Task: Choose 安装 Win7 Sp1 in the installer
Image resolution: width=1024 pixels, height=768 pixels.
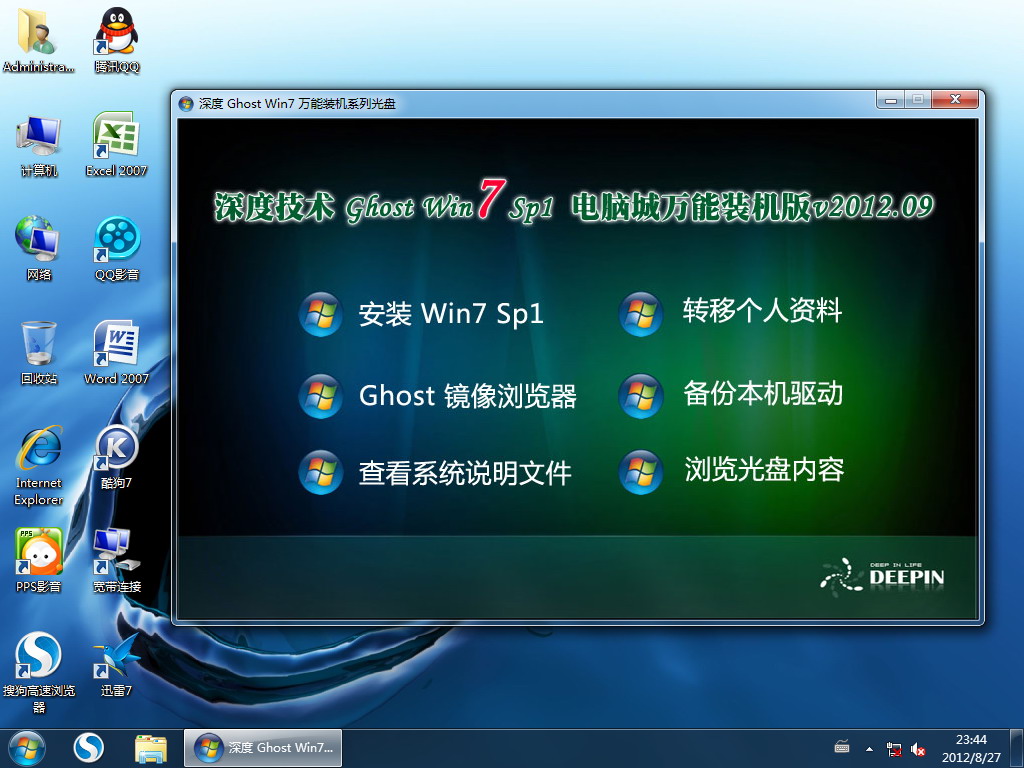Action: [421, 313]
